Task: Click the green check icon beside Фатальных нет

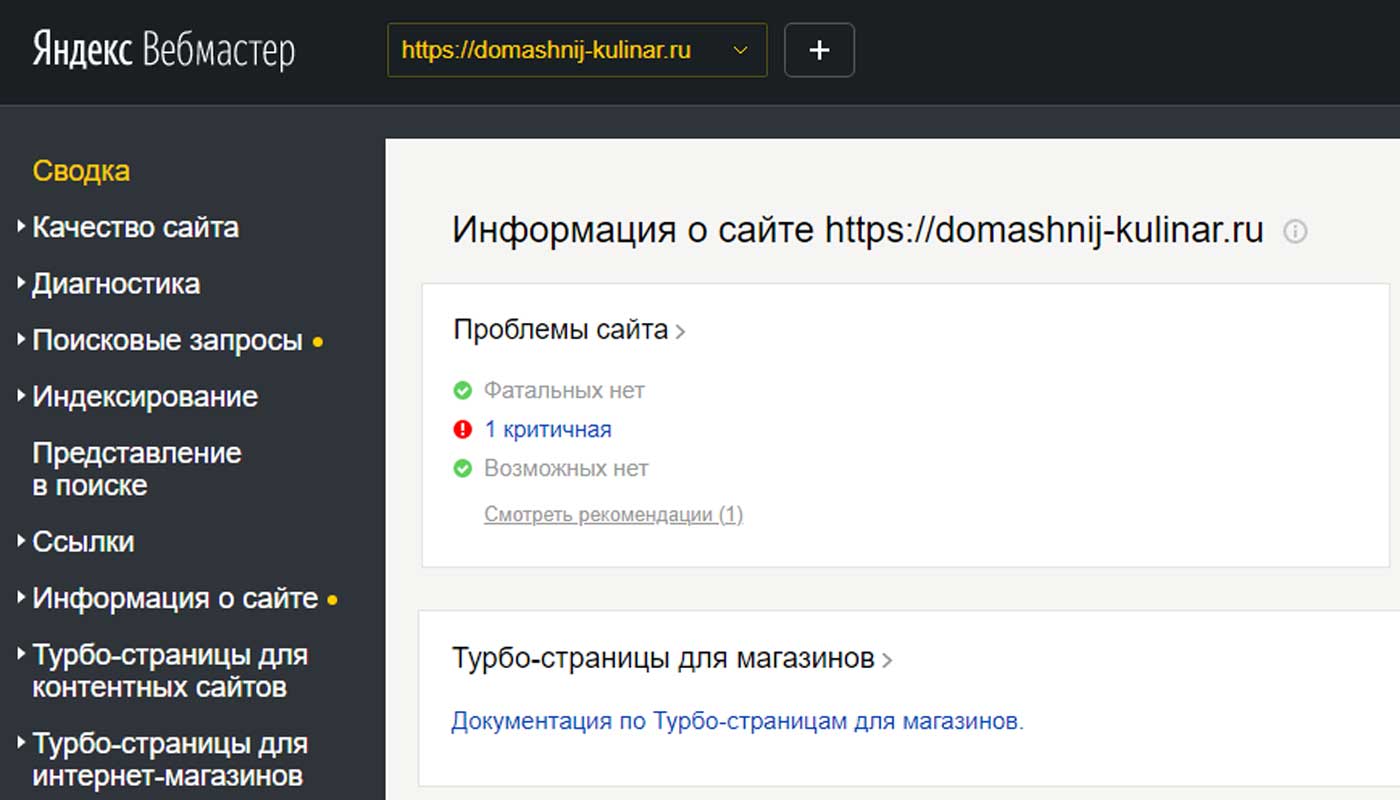Action: point(462,390)
